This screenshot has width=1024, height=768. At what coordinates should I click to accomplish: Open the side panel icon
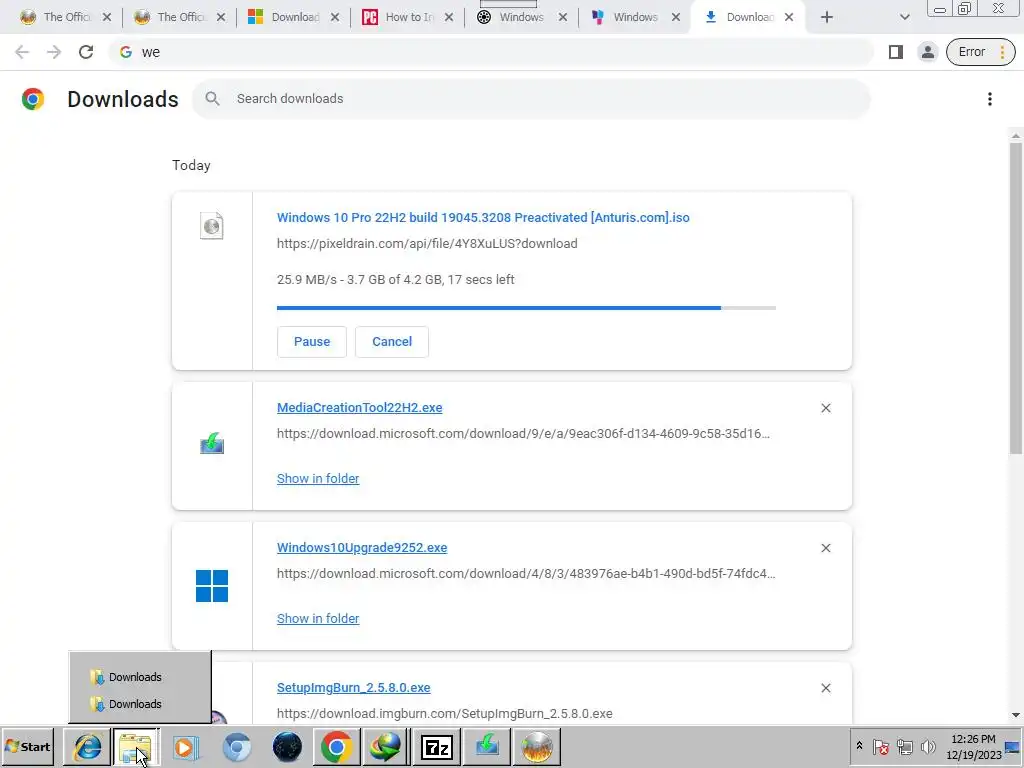point(895,52)
